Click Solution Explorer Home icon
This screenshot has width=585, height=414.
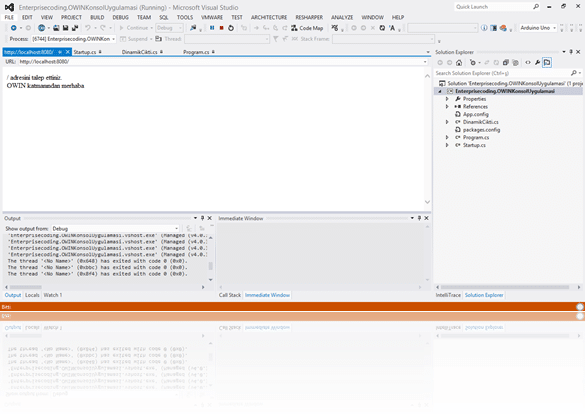pos(459,63)
